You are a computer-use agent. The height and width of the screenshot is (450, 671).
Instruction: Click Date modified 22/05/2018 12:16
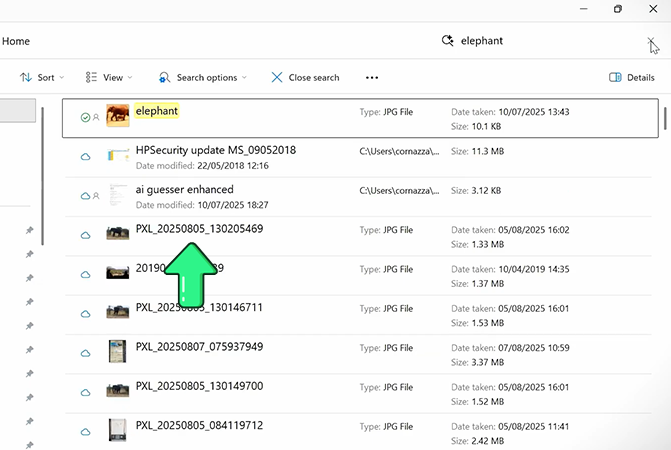(202, 166)
